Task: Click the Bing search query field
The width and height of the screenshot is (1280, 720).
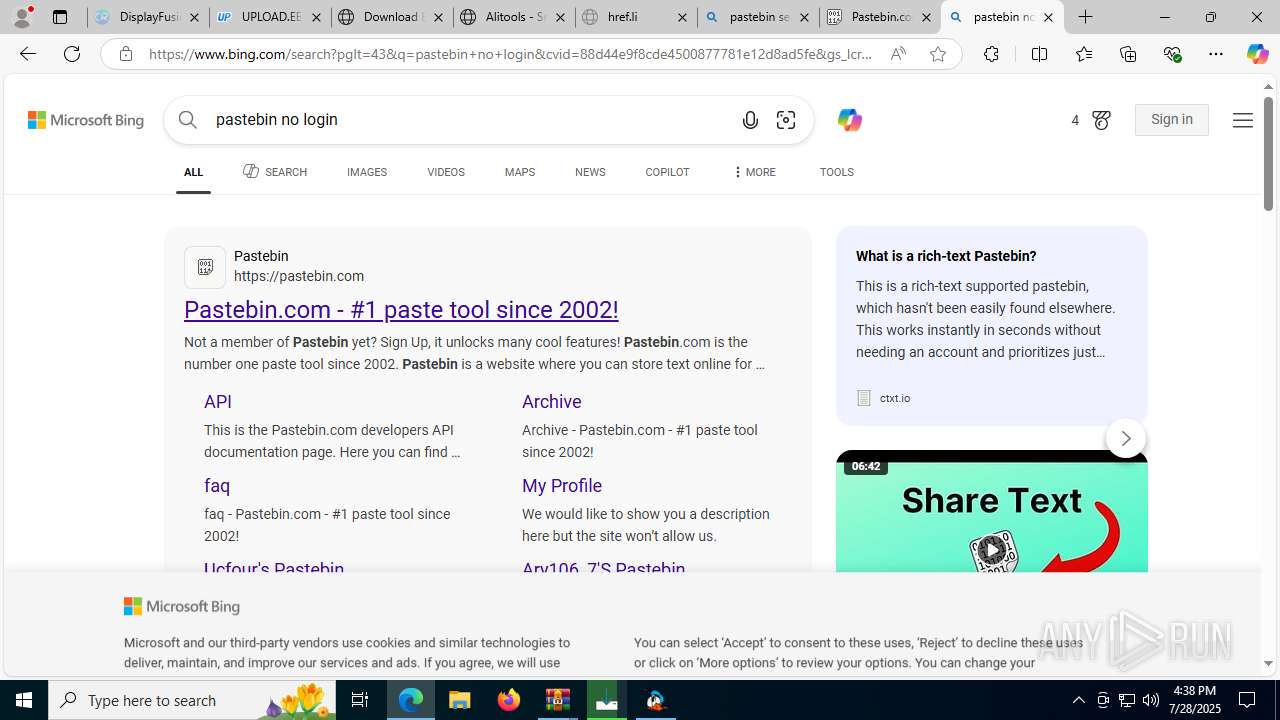Action: tap(470, 120)
